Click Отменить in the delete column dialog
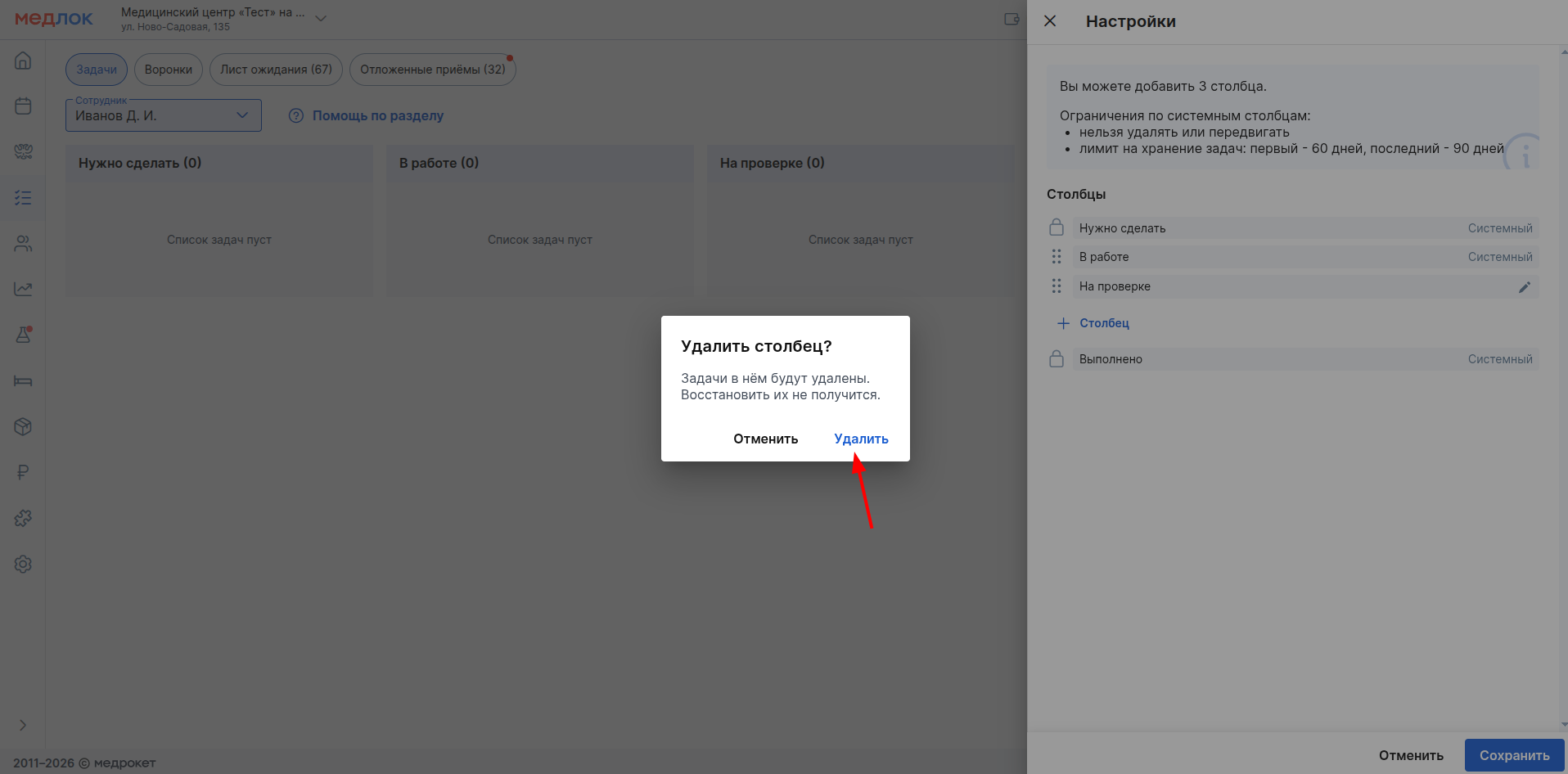 [765, 439]
